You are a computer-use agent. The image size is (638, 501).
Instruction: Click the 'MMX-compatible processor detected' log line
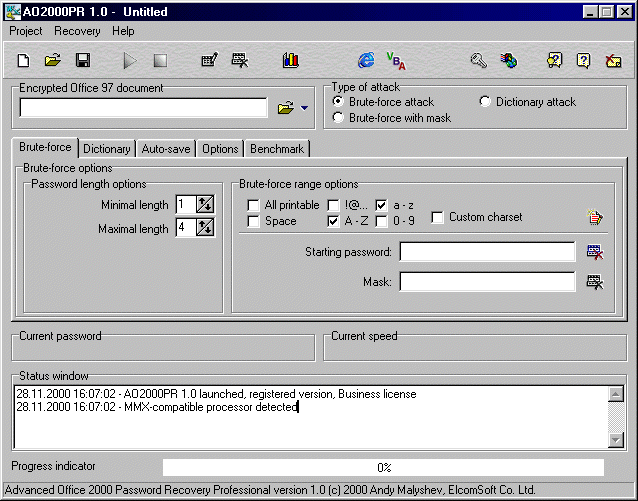pyautogui.click(x=157, y=407)
